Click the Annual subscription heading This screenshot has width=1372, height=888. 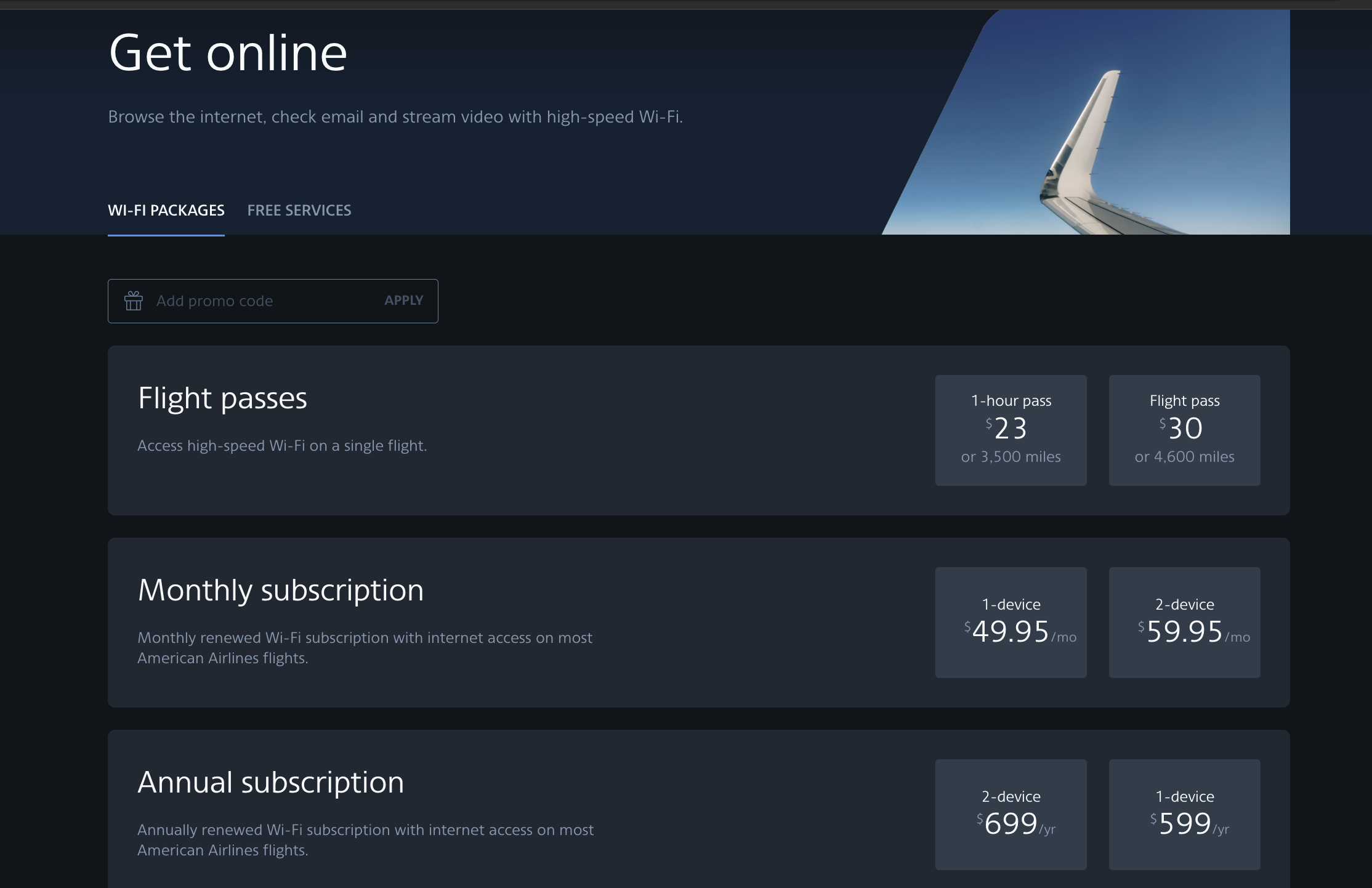pos(271,783)
